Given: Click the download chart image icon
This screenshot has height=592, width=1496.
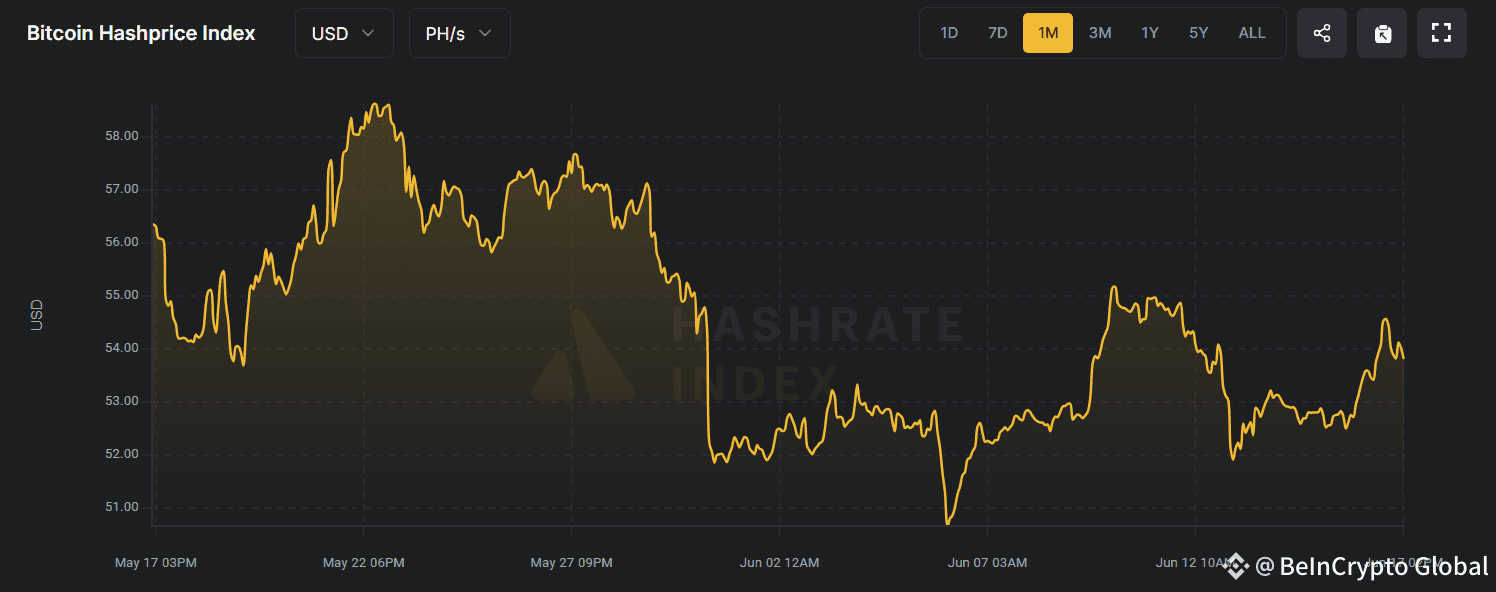Looking at the screenshot, I should tap(1382, 33).
